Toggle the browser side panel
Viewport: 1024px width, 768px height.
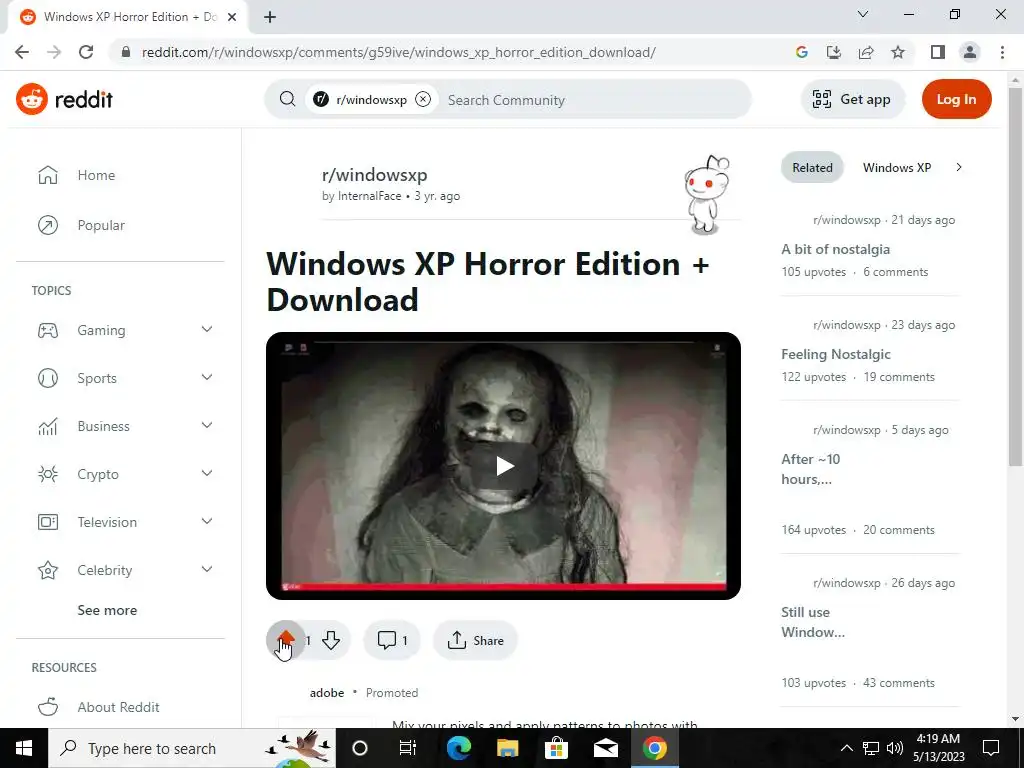point(938,52)
